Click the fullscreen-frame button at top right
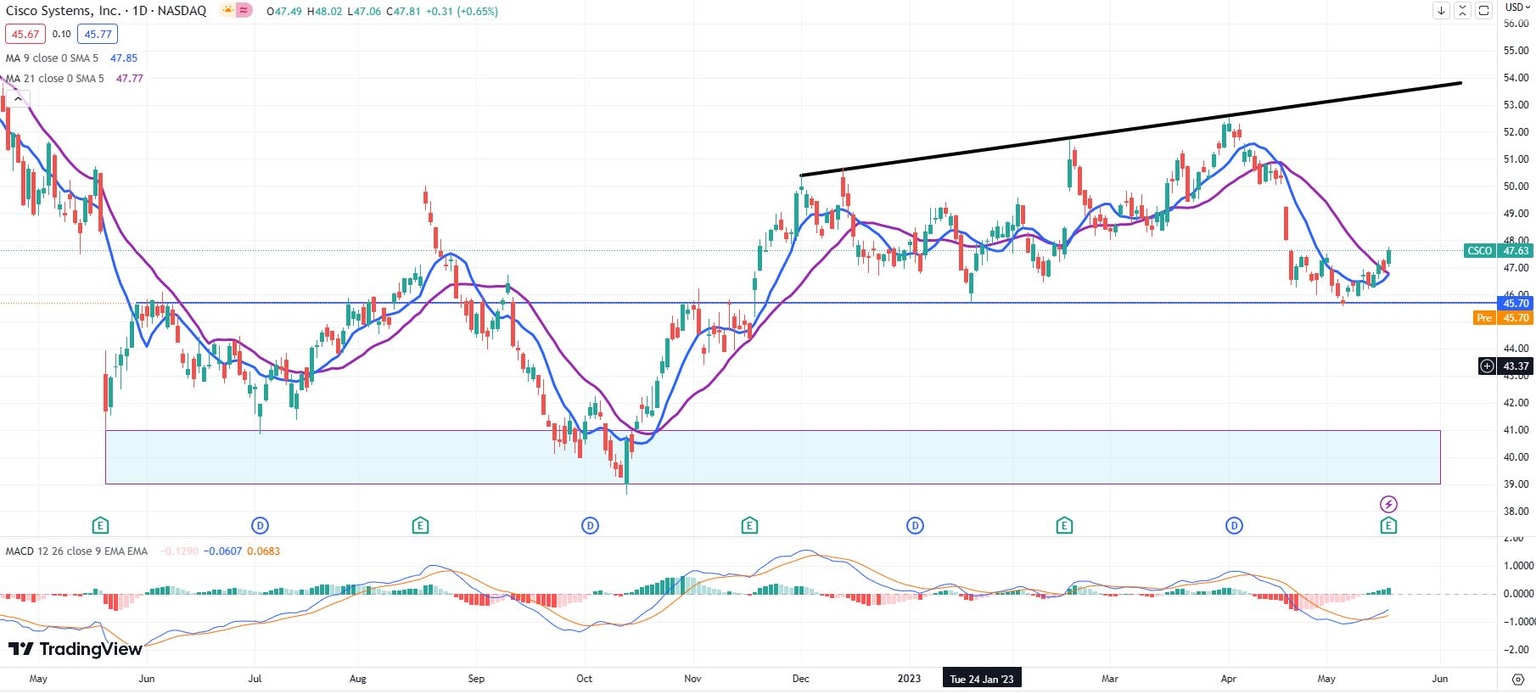The image size is (1536, 693). pos(1485,11)
